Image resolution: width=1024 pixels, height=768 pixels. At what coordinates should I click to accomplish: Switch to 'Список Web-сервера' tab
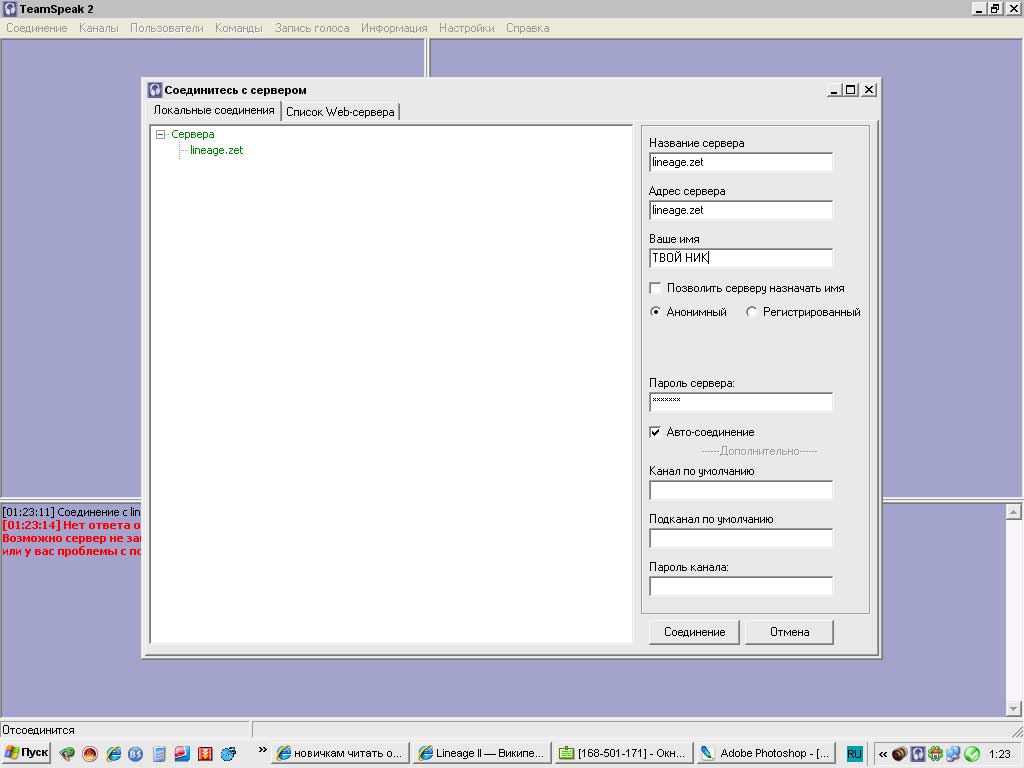point(340,112)
